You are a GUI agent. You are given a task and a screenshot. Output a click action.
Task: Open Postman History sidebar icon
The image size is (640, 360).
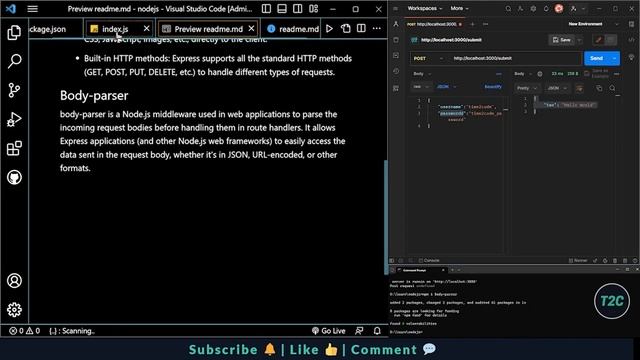pos(396,71)
